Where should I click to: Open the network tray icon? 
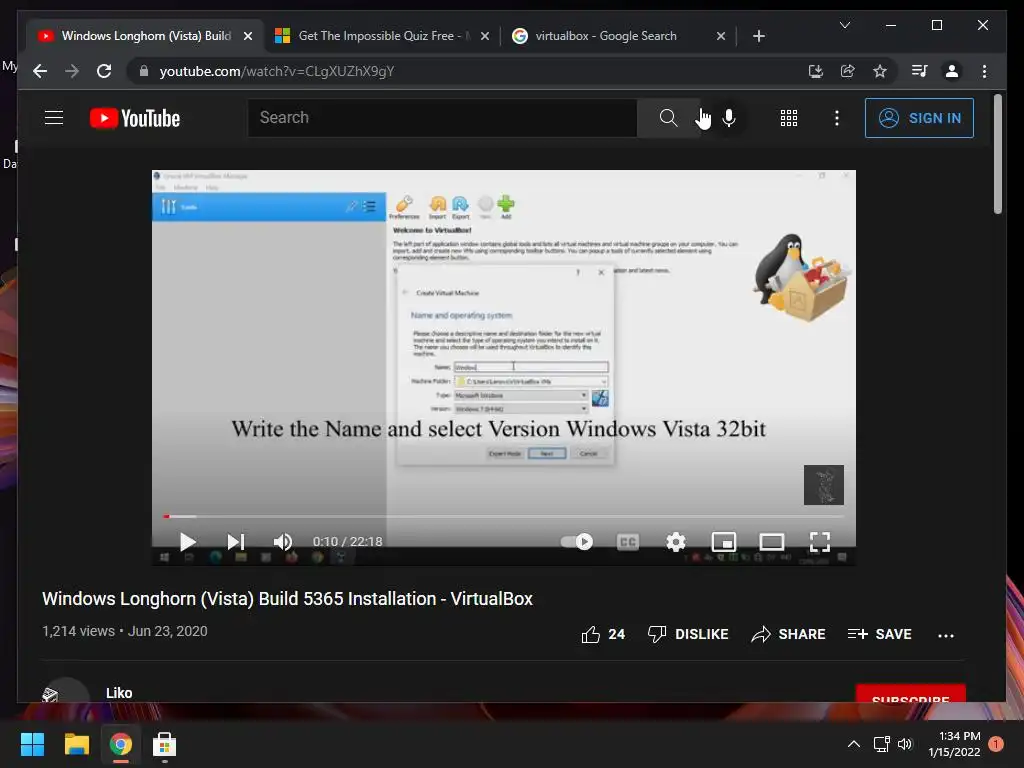(882, 744)
